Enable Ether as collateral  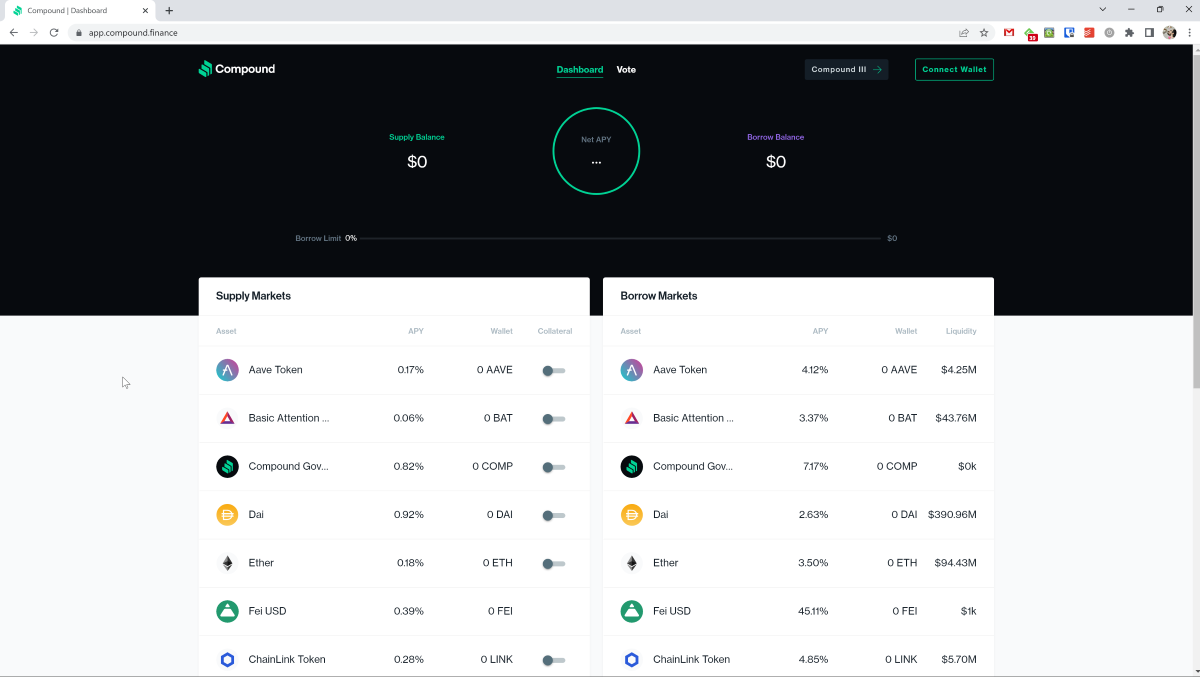(x=553, y=564)
